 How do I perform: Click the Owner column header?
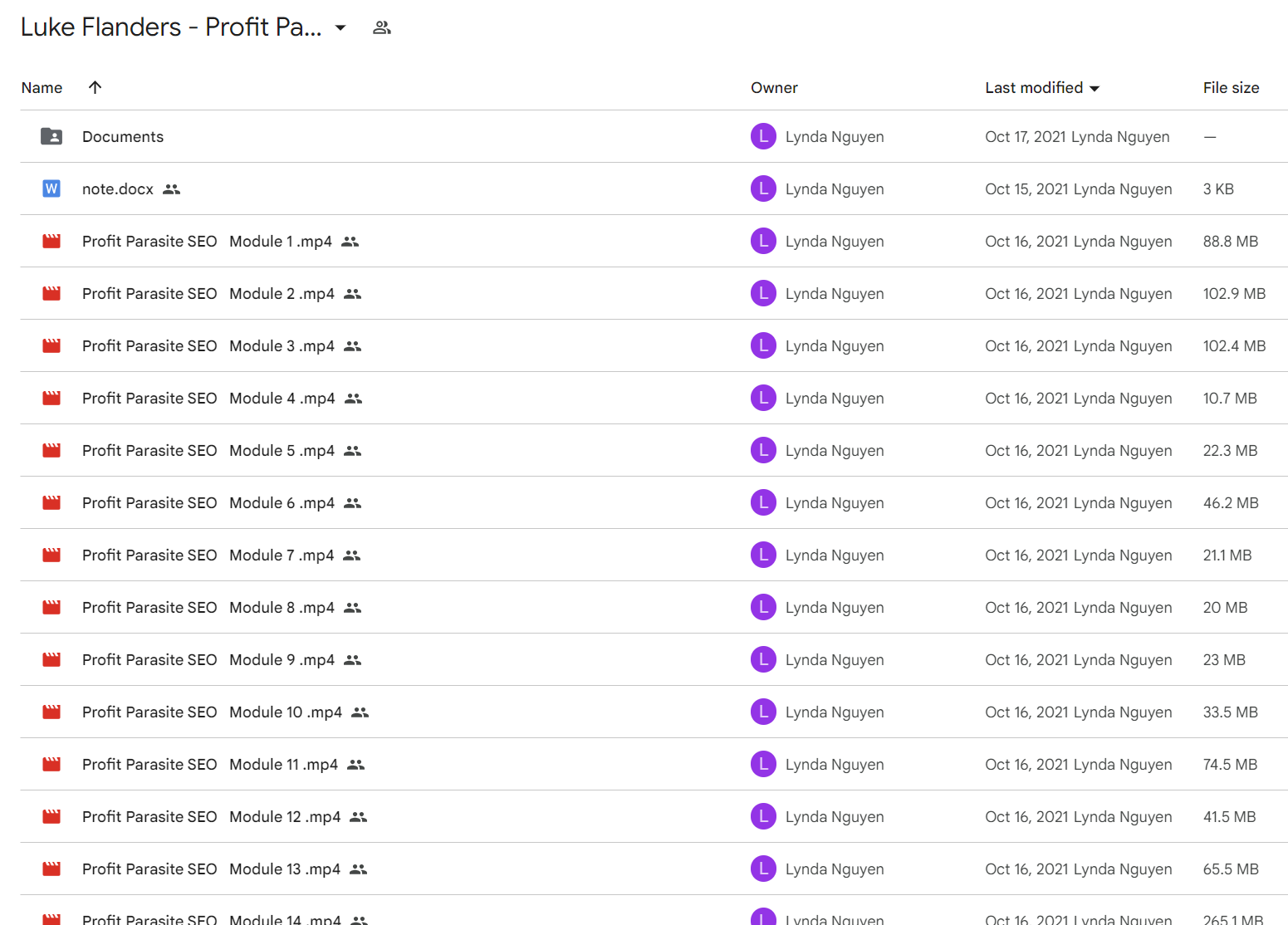(774, 88)
